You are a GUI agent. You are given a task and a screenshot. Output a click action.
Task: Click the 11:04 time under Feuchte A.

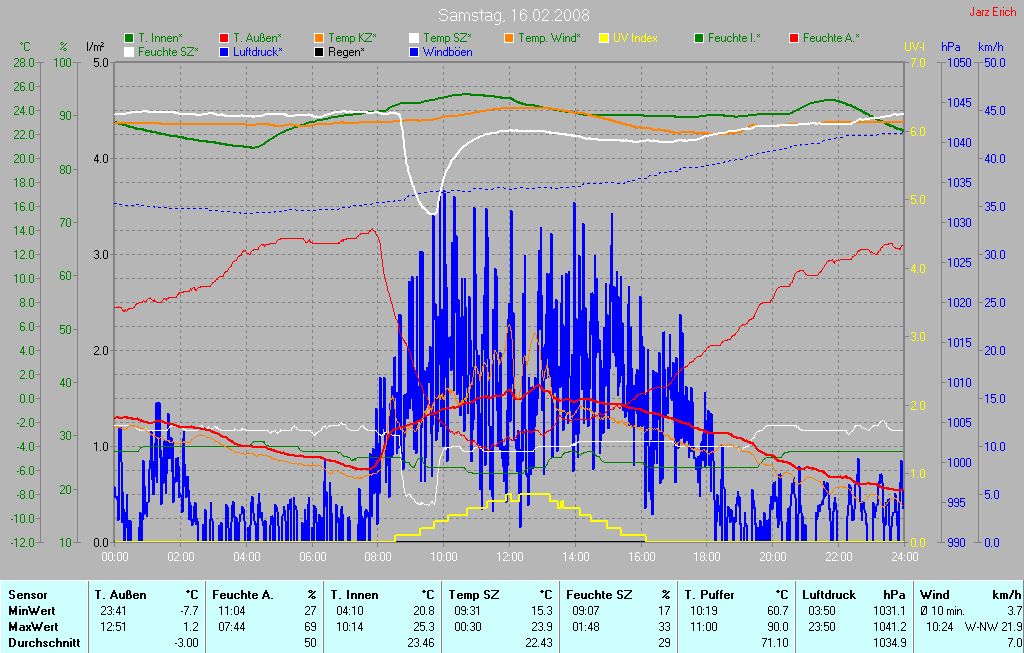point(231,611)
